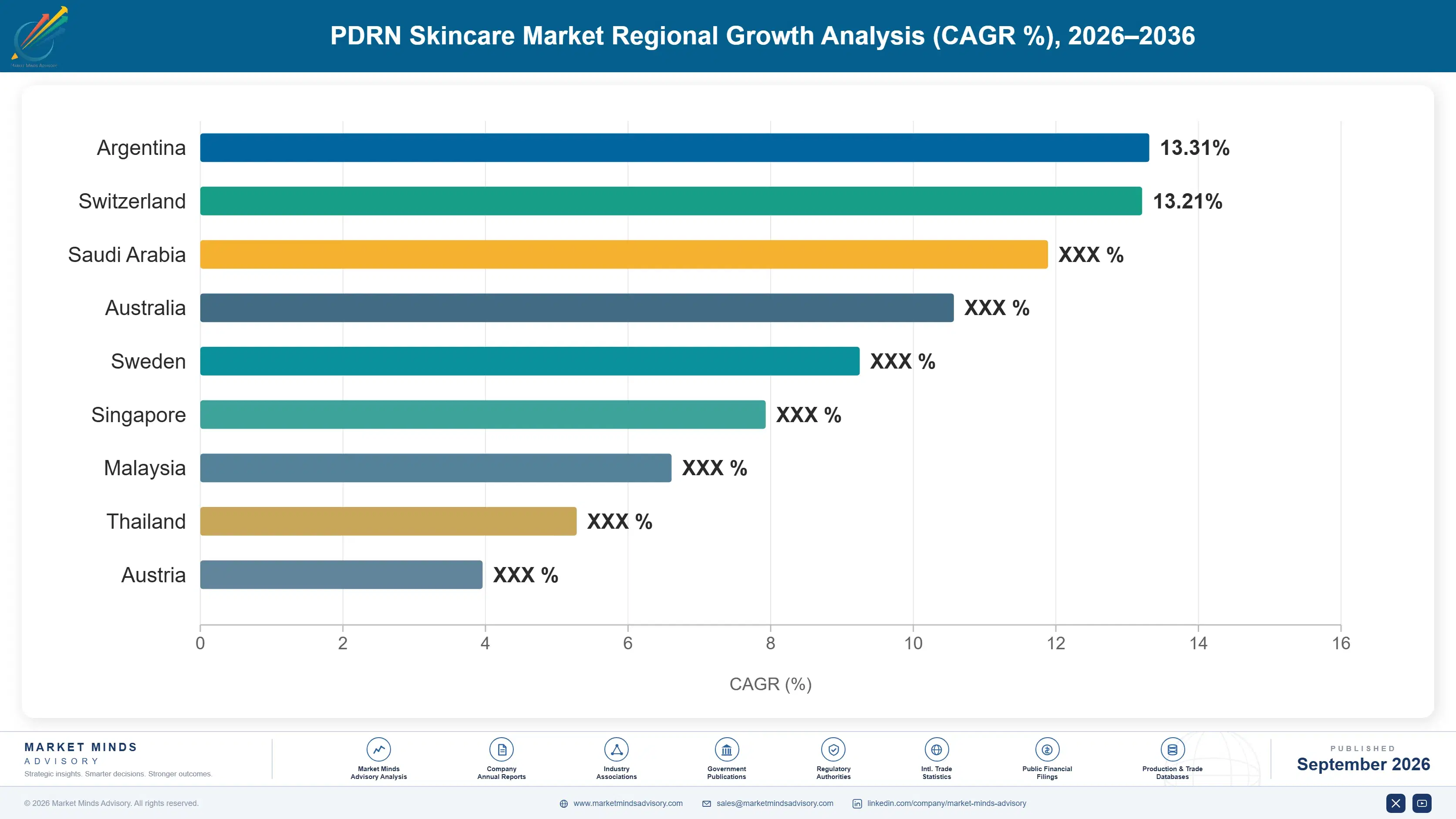Click the Market Minds Advisory Analysis icon
1456x819 pixels.
pyautogui.click(x=379, y=749)
